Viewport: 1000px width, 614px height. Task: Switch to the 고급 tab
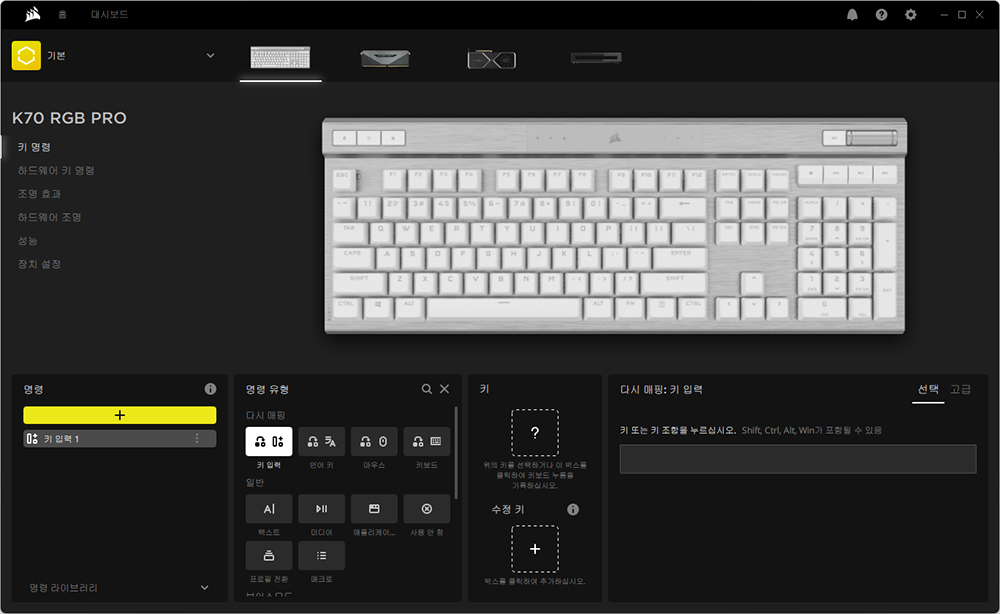[x=960, y=389]
